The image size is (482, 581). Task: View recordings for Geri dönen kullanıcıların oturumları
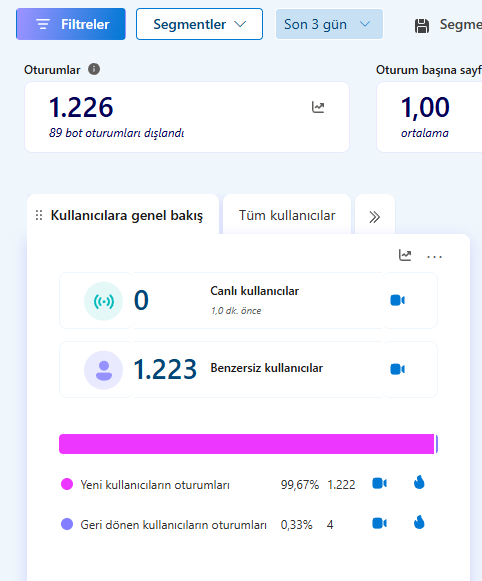point(379,523)
